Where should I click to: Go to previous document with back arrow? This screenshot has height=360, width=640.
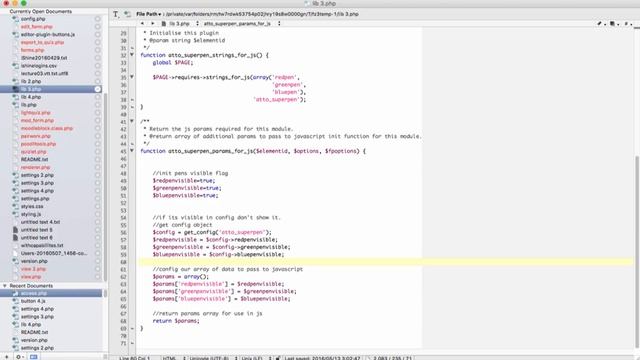pyautogui.click(x=142, y=24)
